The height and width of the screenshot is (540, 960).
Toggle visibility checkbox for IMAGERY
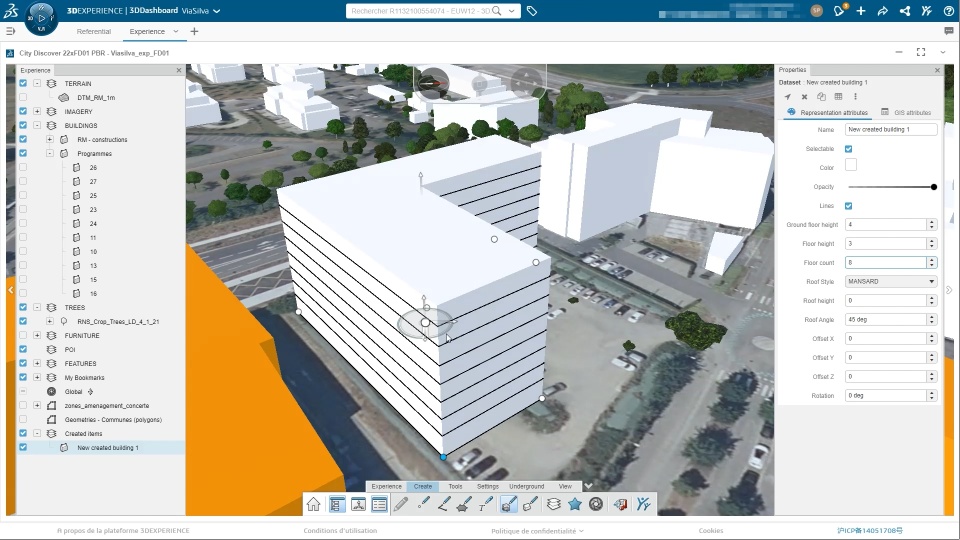(23, 111)
